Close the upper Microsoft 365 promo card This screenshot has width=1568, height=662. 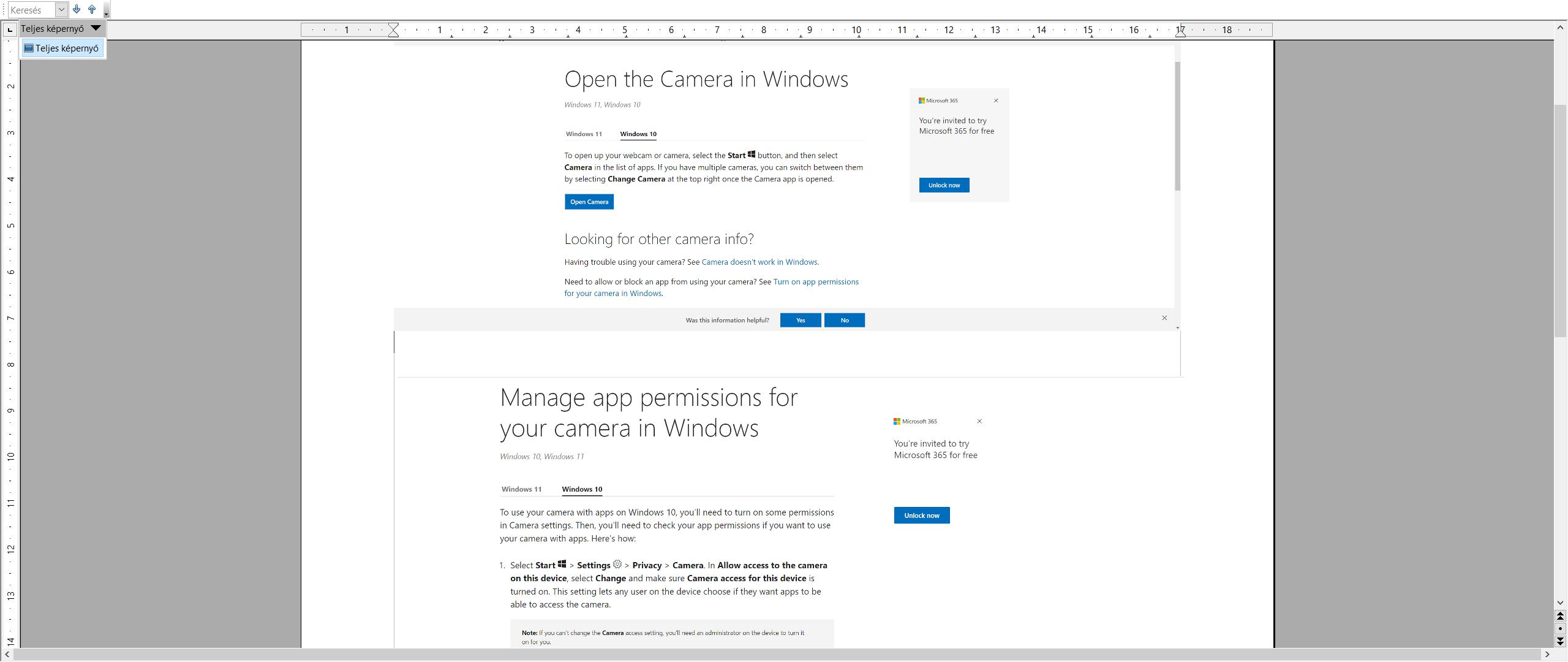[996, 101]
